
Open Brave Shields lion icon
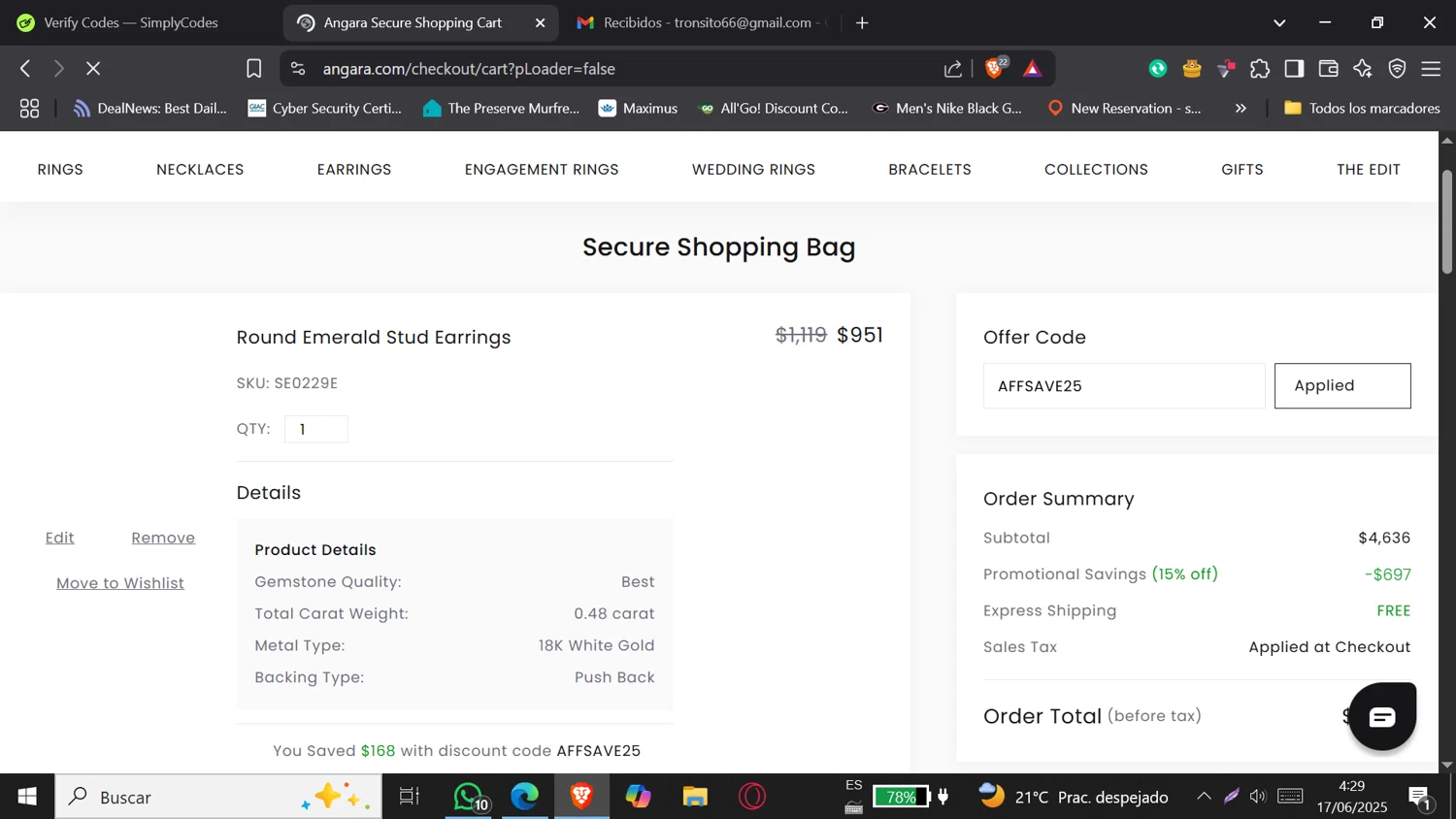tap(995, 68)
